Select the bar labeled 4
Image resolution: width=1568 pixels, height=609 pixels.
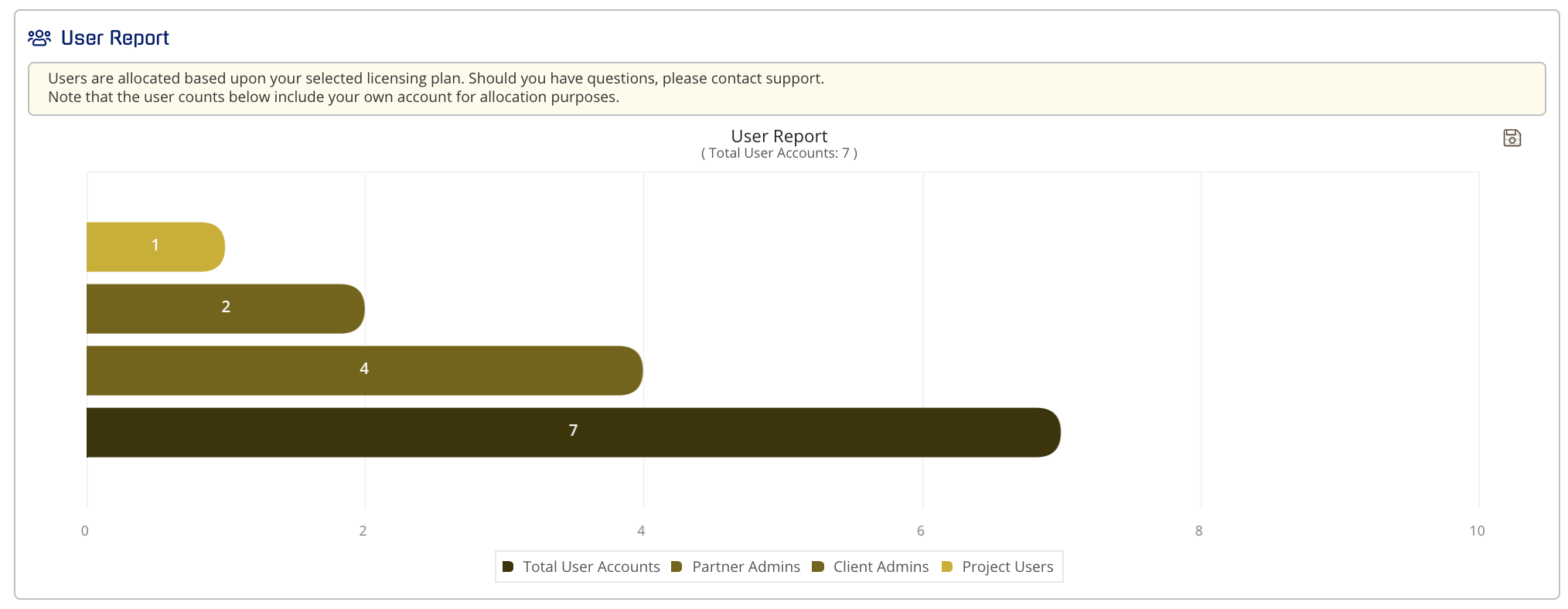tap(364, 370)
